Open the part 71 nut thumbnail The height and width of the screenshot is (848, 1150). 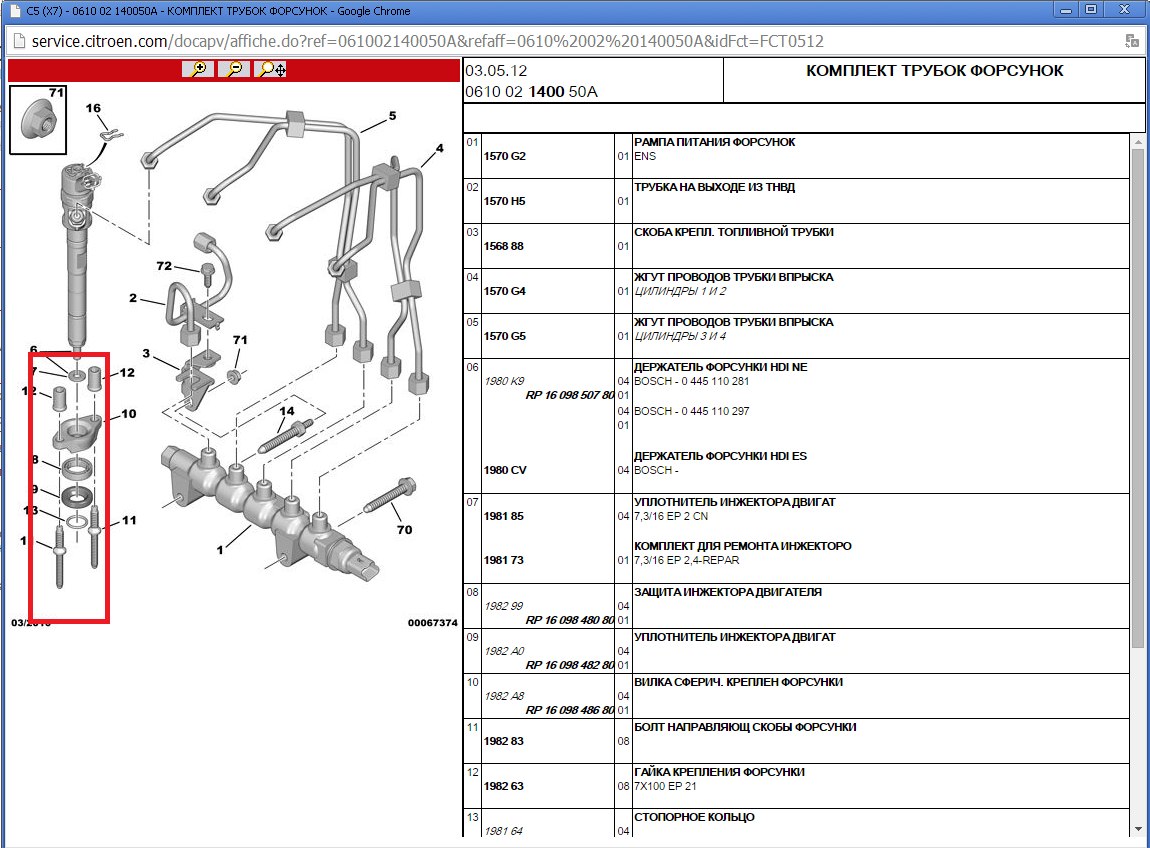point(38,120)
